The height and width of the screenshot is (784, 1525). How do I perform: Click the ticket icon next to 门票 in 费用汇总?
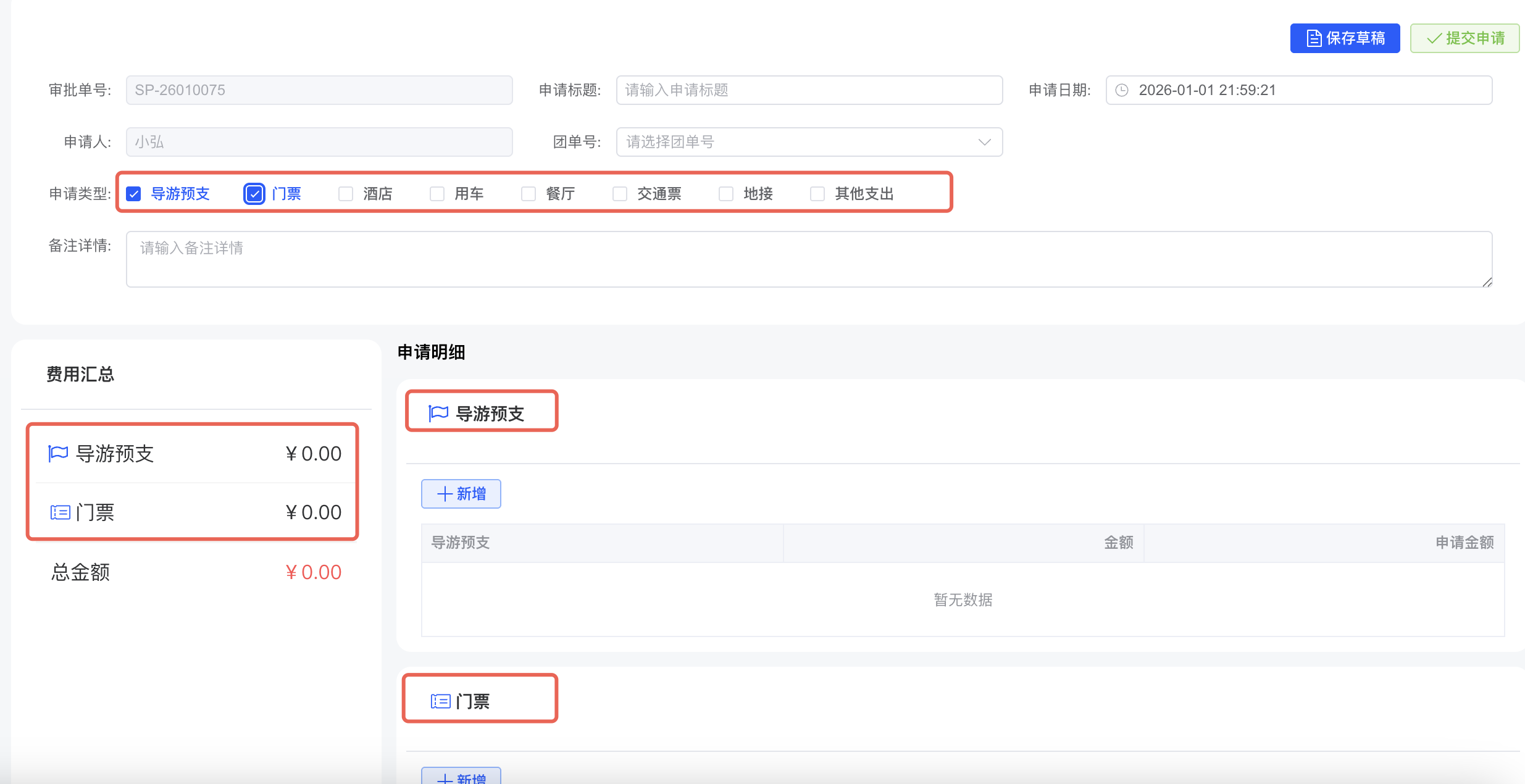[x=59, y=512]
